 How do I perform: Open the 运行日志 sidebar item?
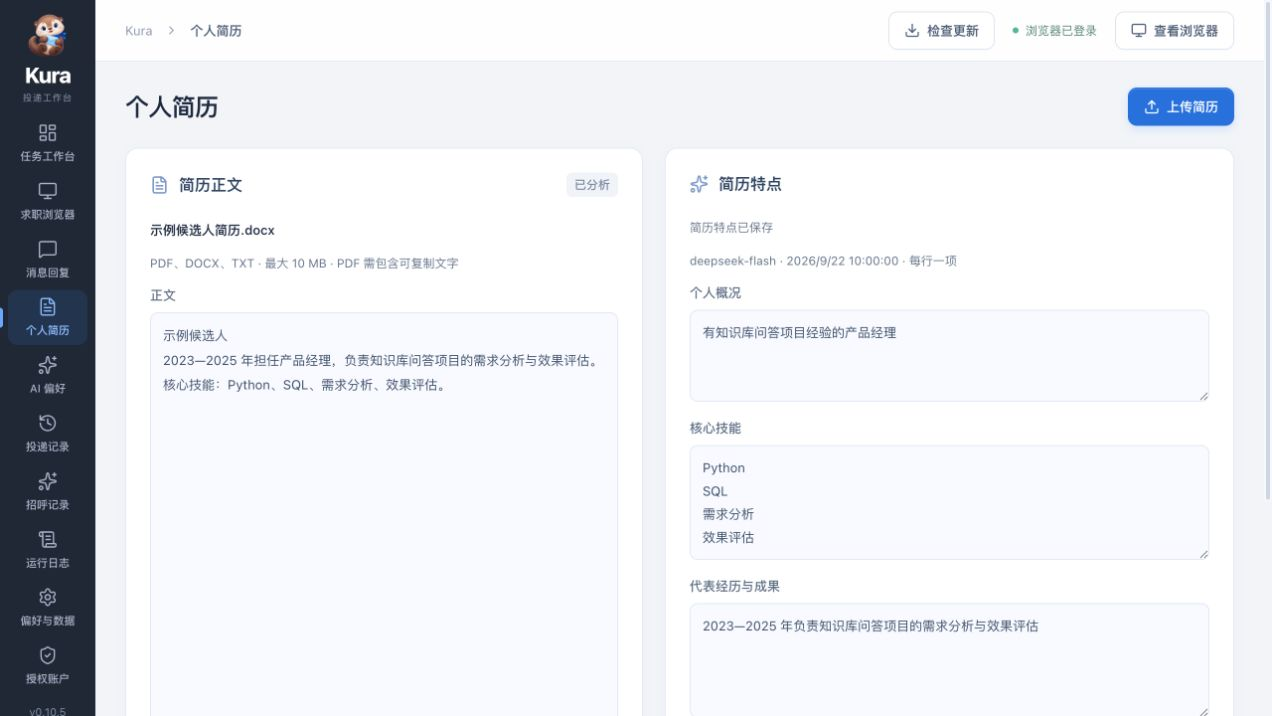(x=47, y=549)
